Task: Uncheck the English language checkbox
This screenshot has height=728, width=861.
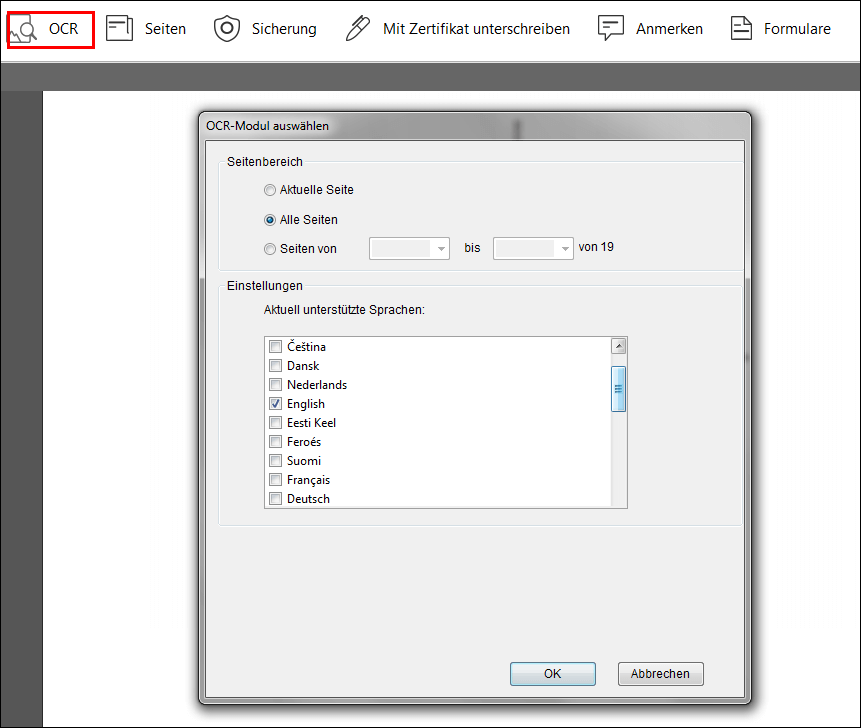Action: [275, 403]
